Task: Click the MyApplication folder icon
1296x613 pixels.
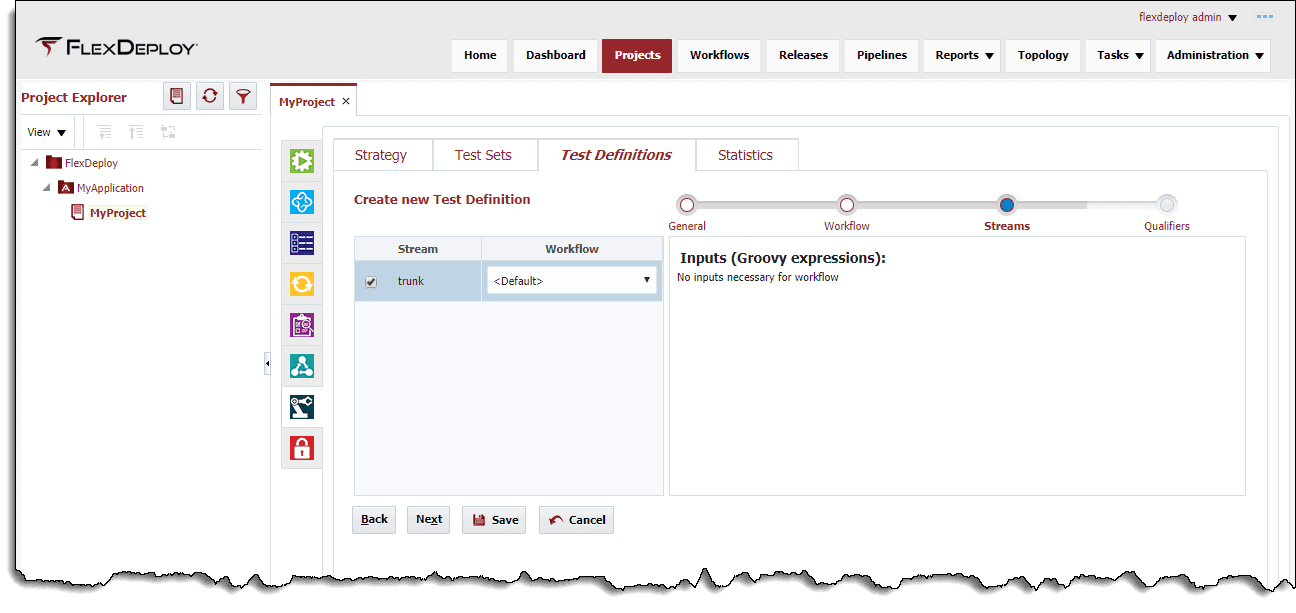Action: tap(66, 187)
